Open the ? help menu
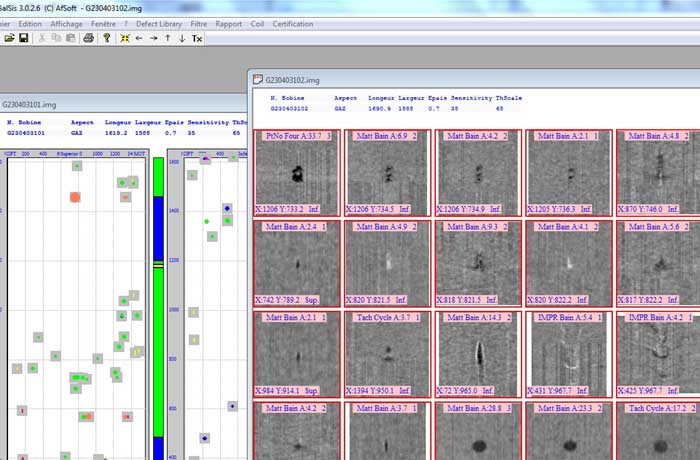This screenshot has height=460, width=700. tap(126, 24)
